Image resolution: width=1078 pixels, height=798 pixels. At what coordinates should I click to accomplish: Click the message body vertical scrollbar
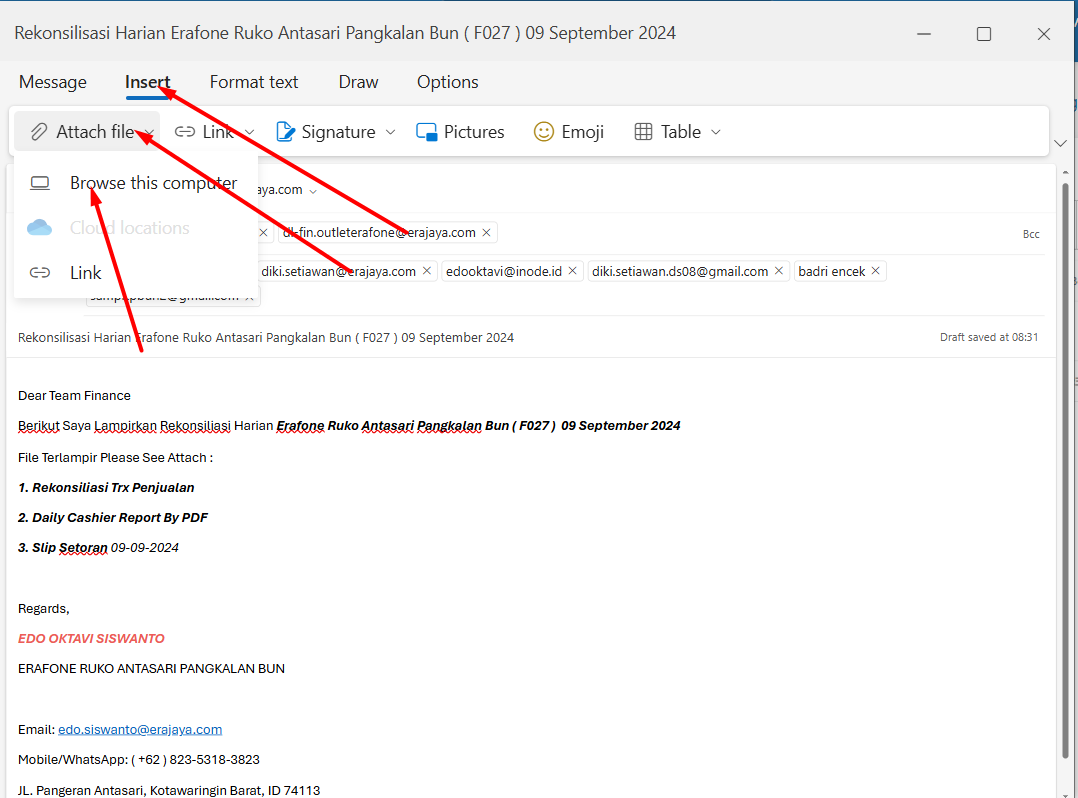[x=1066, y=470]
